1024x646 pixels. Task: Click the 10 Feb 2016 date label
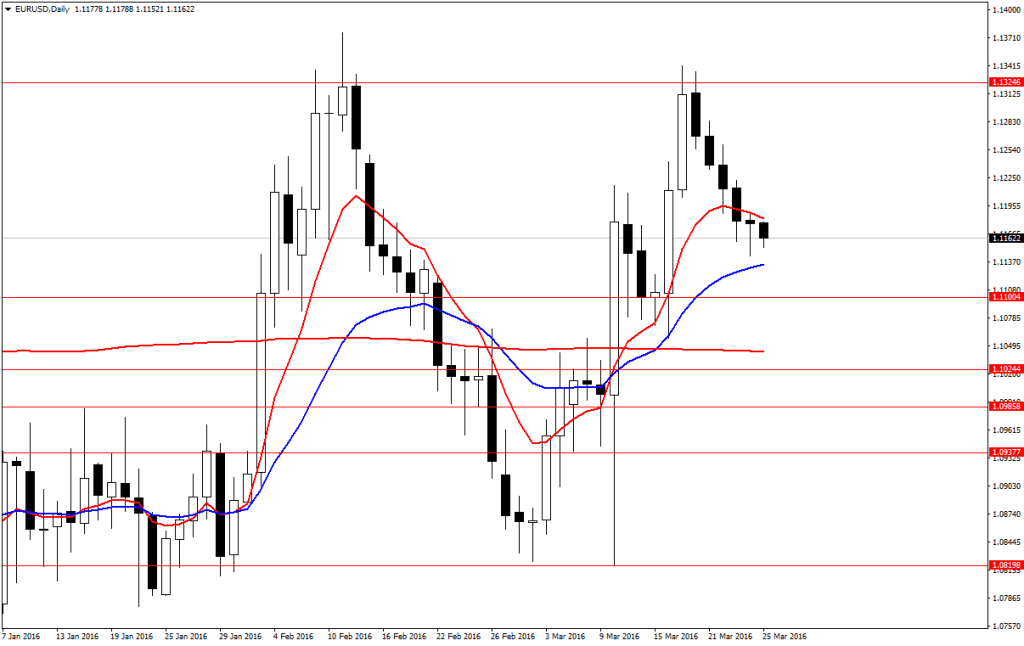coord(349,636)
